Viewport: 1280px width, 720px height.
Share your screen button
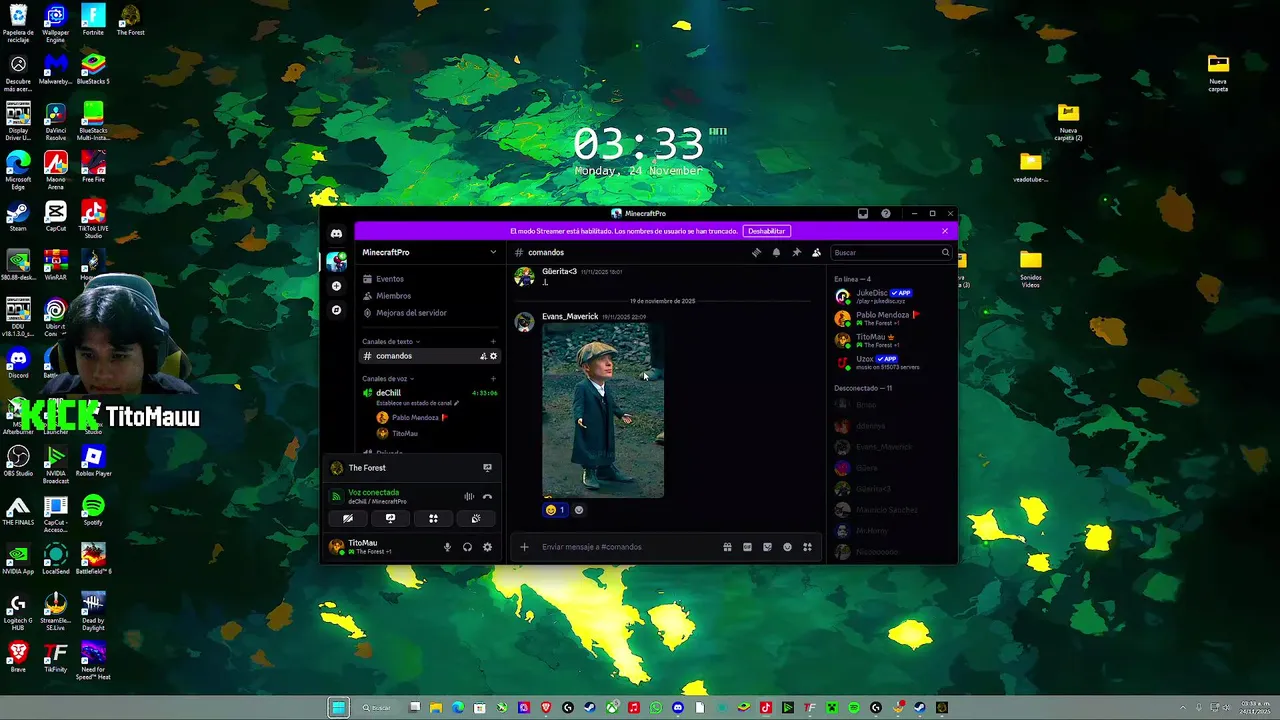[x=390, y=518]
